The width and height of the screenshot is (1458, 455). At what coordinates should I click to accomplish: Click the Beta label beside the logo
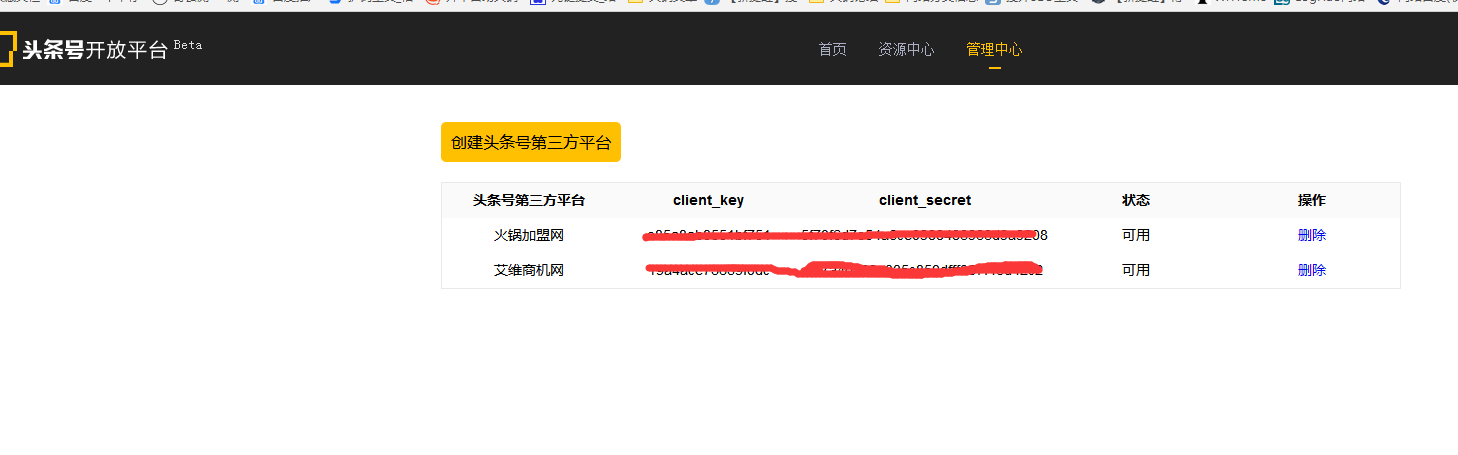pos(188,45)
